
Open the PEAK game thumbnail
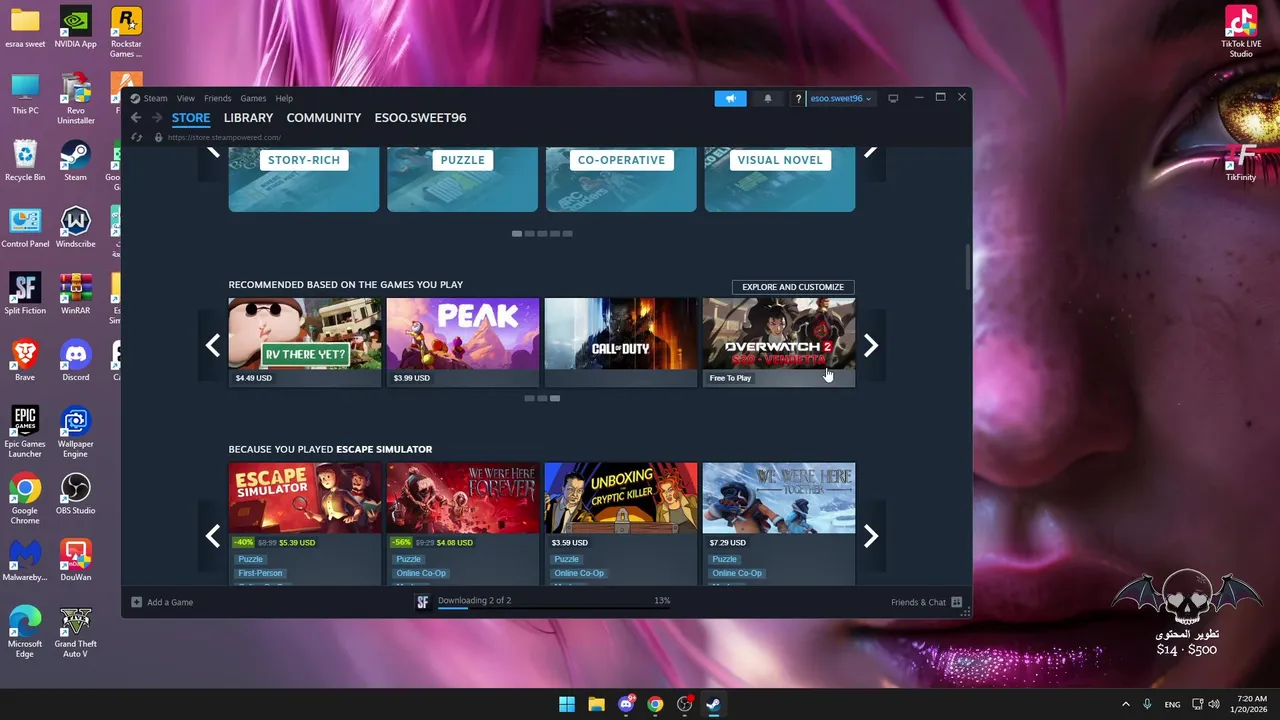pos(462,334)
